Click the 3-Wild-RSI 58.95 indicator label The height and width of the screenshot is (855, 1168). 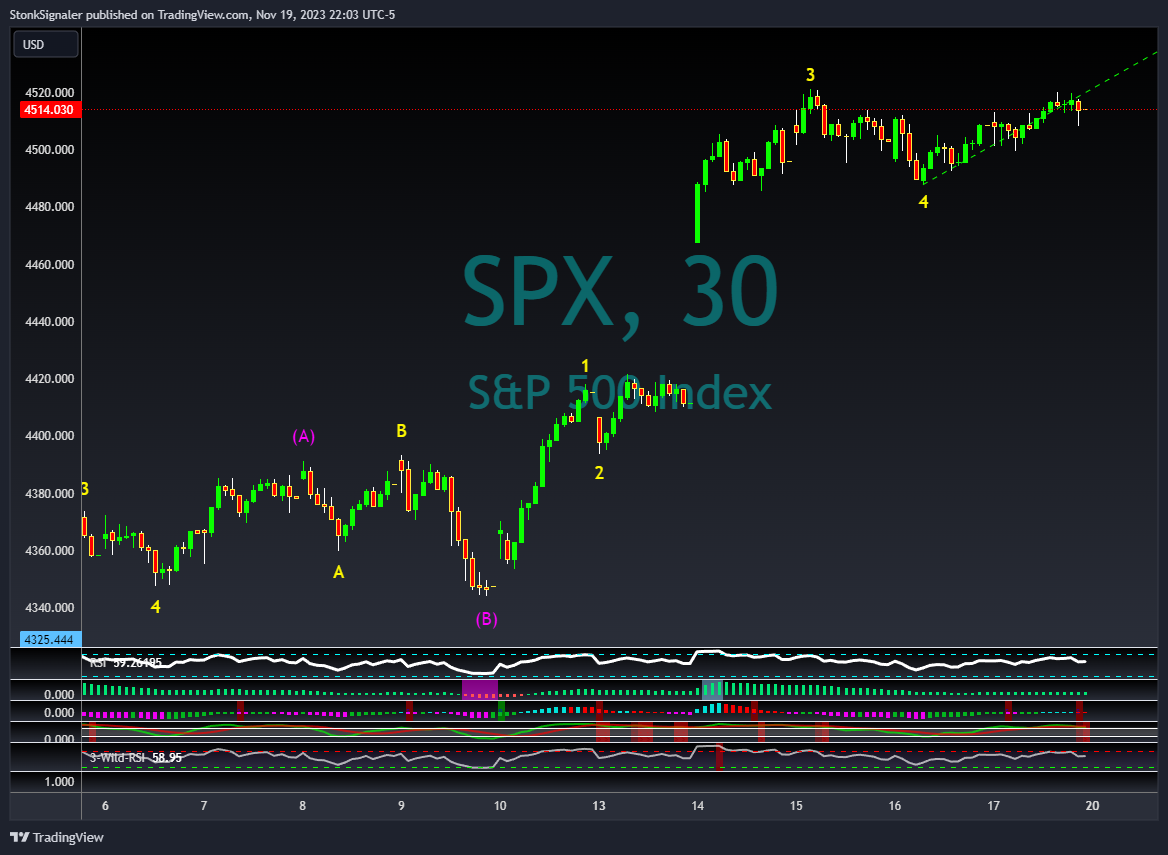(136, 757)
